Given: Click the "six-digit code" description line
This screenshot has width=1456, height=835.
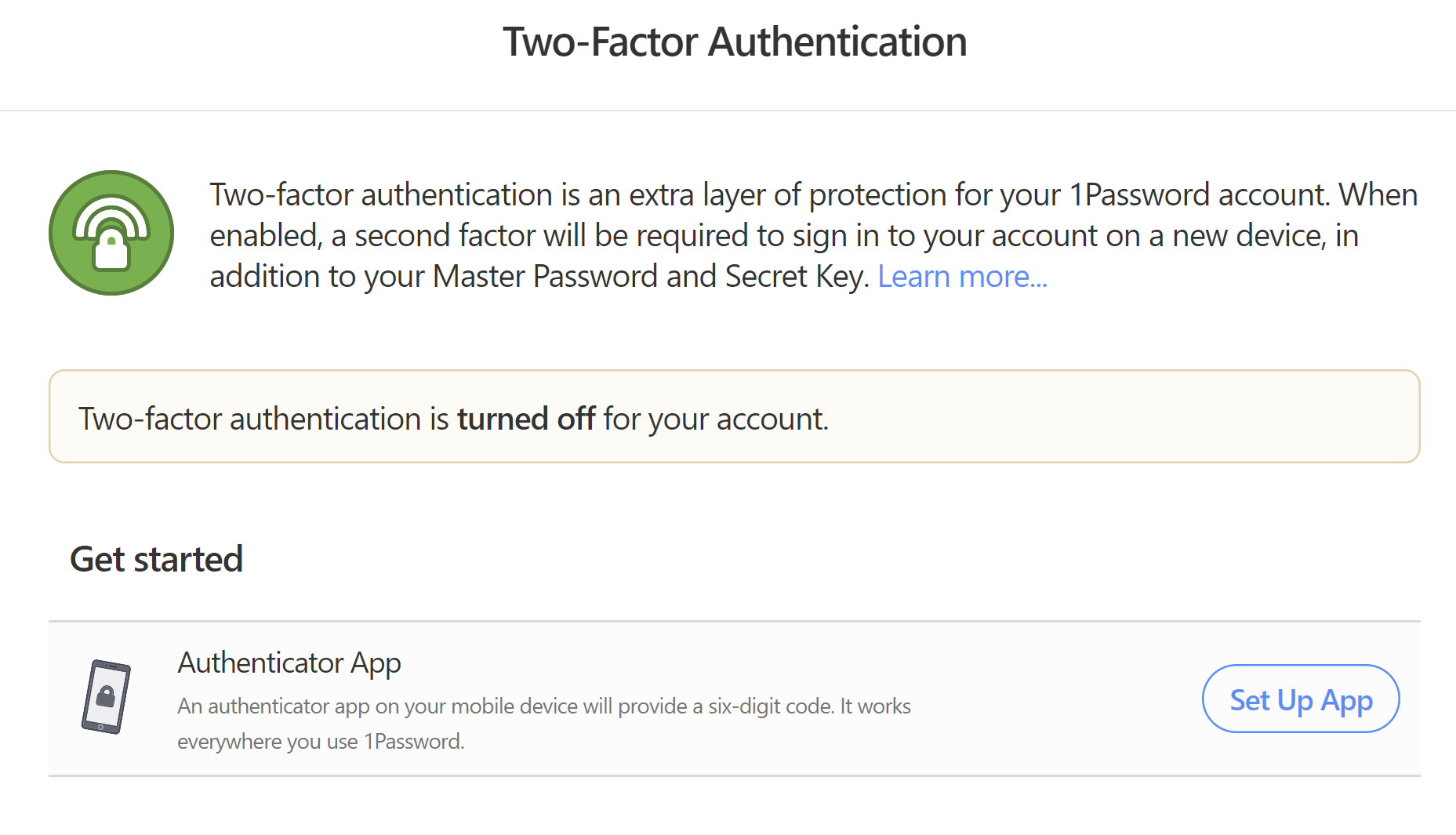Looking at the screenshot, I should coord(543,706).
